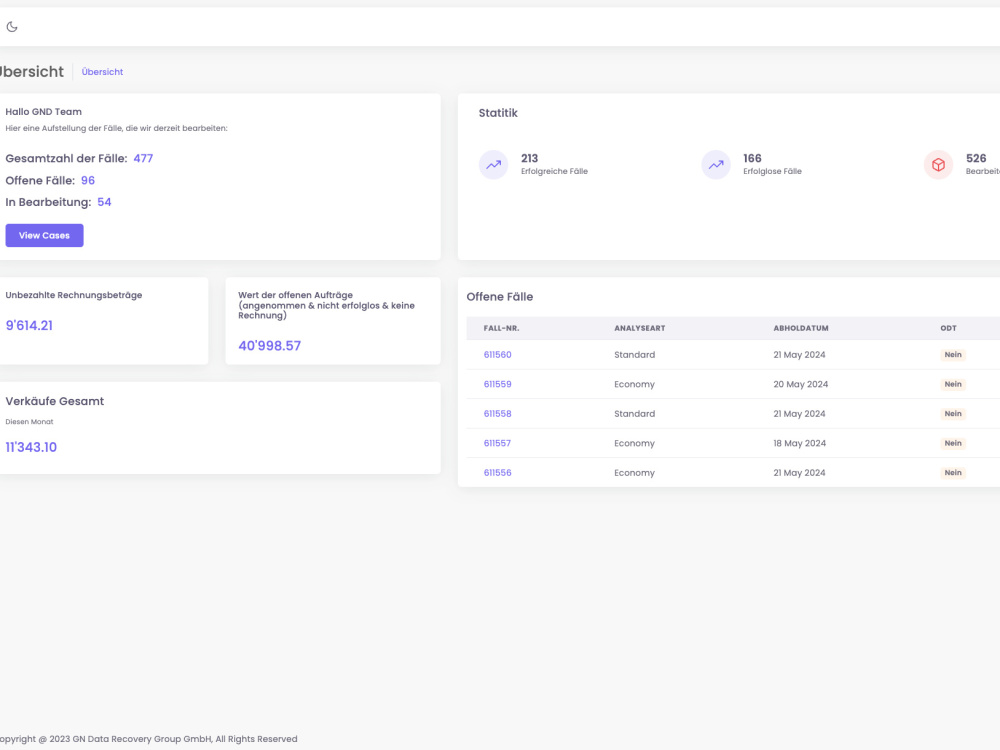Click the Nein badge for case 611558
Viewport: 1000px width, 750px height.
[953, 413]
